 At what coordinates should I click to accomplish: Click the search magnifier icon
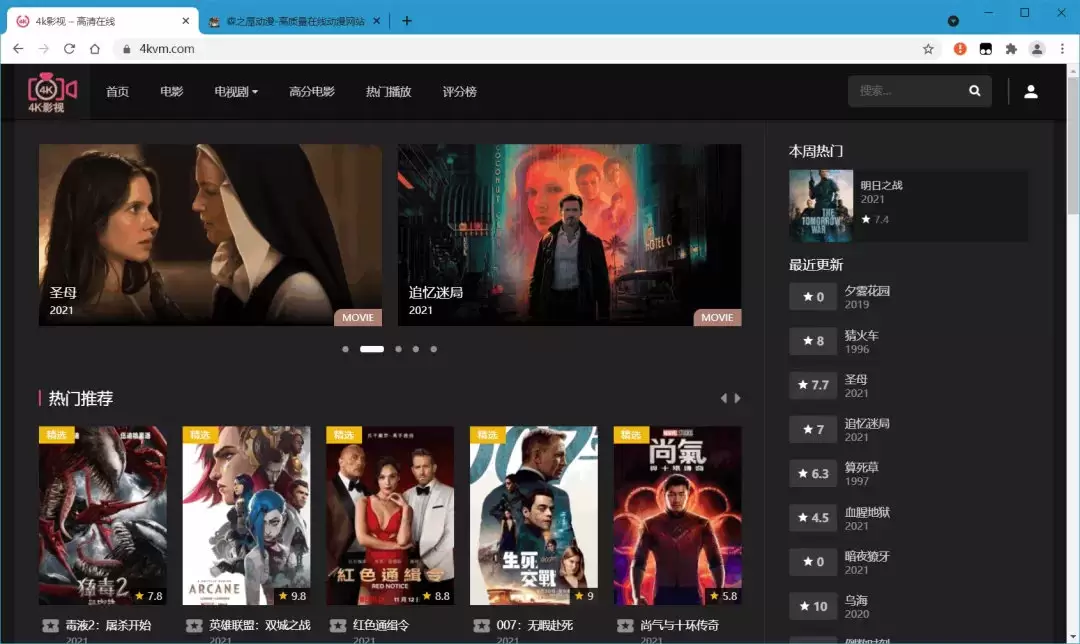[x=975, y=91]
